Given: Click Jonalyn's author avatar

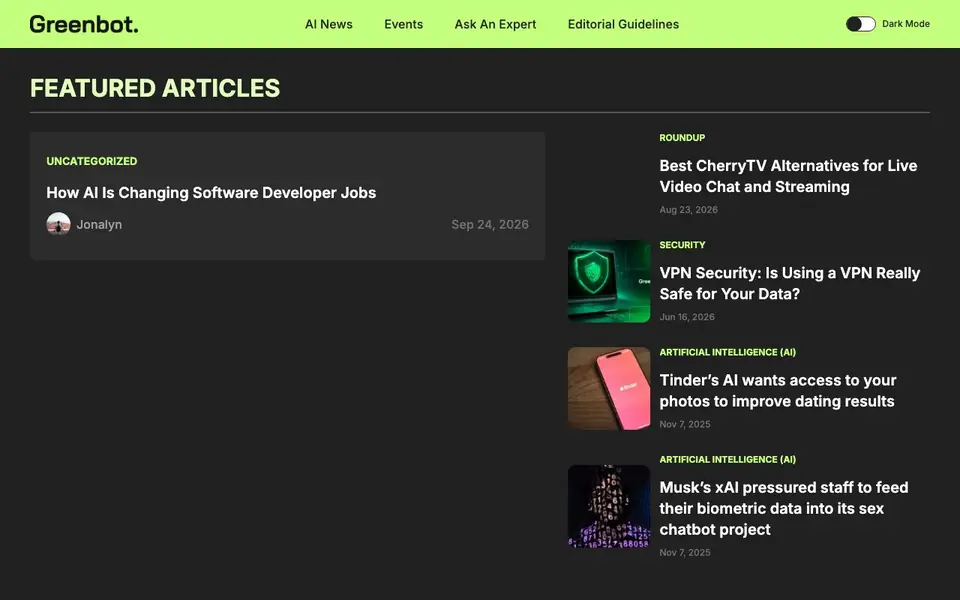Looking at the screenshot, I should coord(58,224).
